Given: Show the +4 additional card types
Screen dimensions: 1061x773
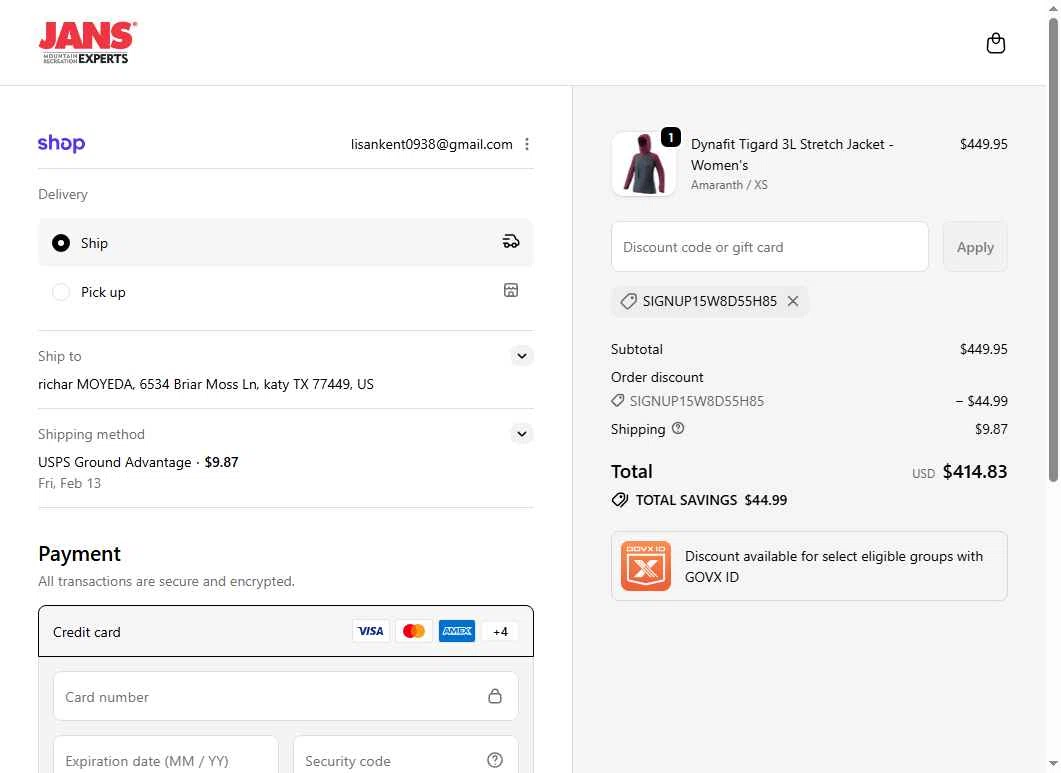Looking at the screenshot, I should (500, 632).
